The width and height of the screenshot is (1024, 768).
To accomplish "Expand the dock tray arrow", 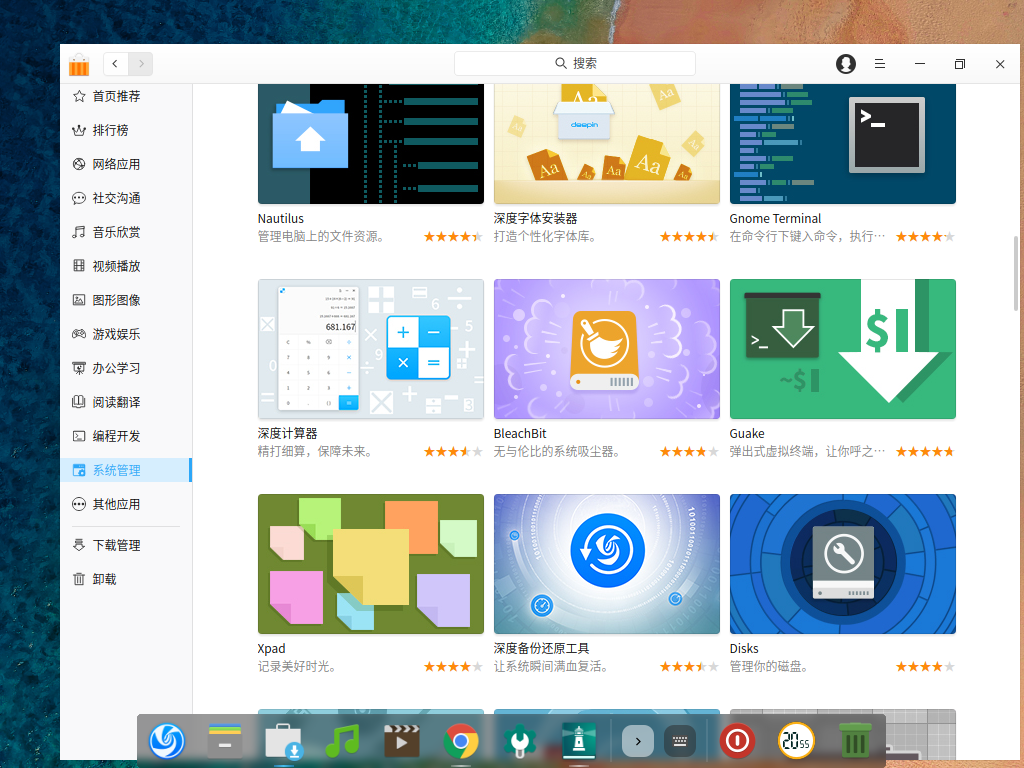I will coord(638,741).
